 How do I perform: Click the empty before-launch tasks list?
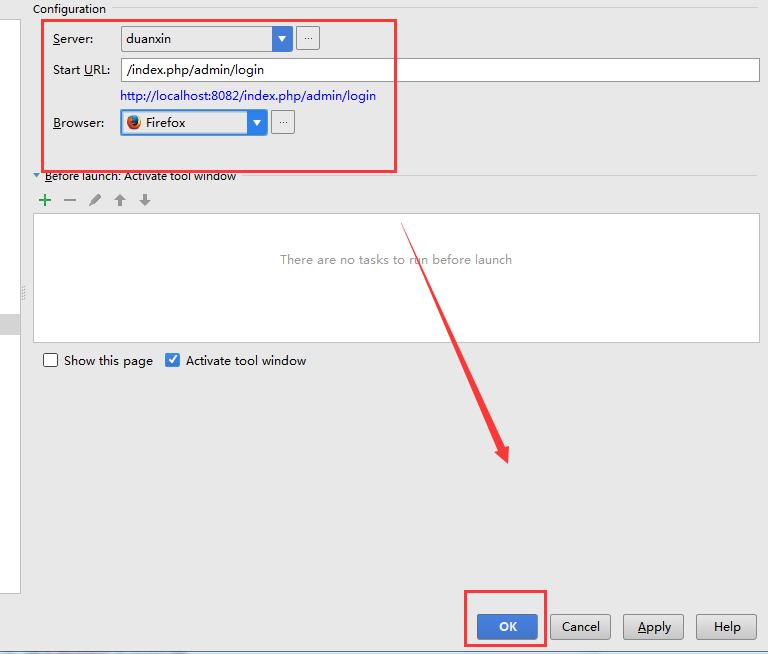(x=396, y=278)
